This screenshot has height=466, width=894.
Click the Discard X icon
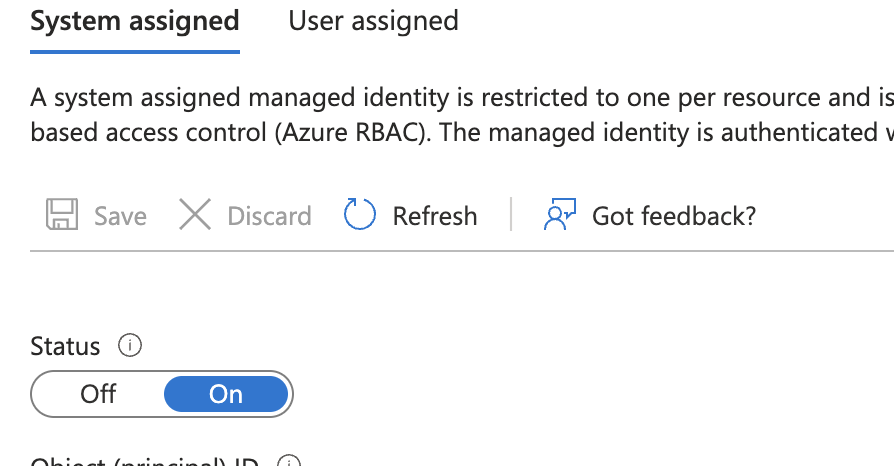[195, 215]
